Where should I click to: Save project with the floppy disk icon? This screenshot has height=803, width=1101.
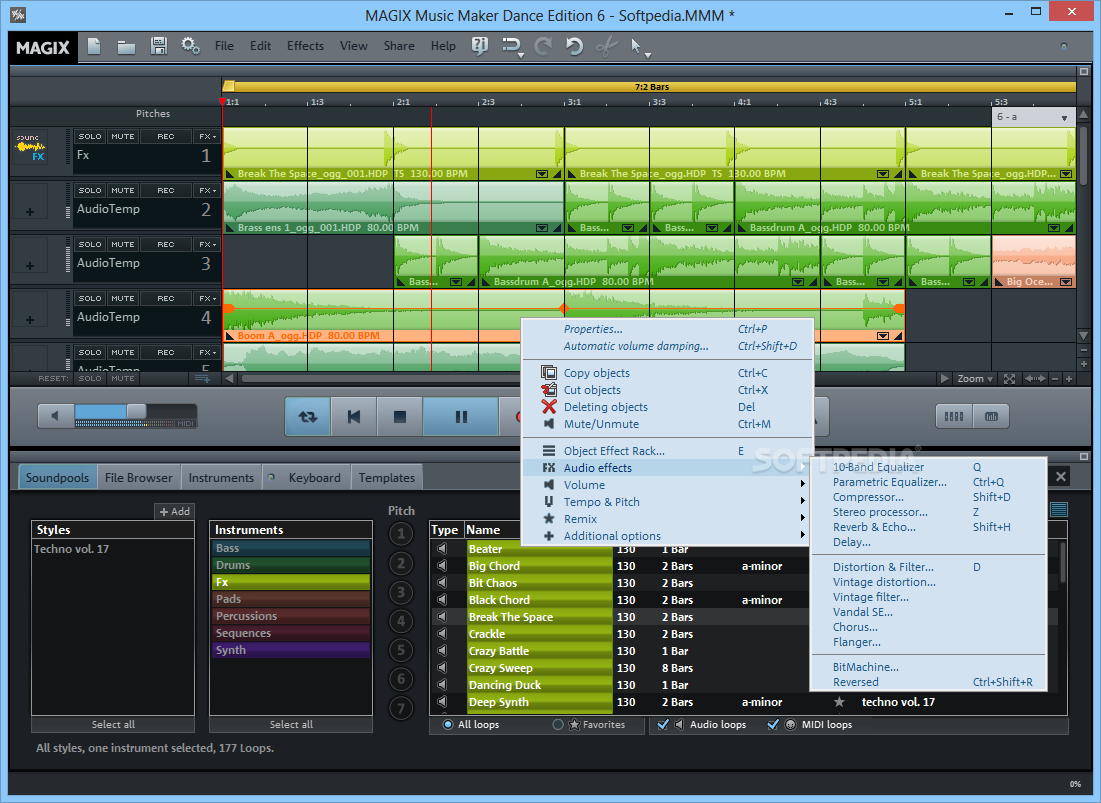click(x=159, y=46)
